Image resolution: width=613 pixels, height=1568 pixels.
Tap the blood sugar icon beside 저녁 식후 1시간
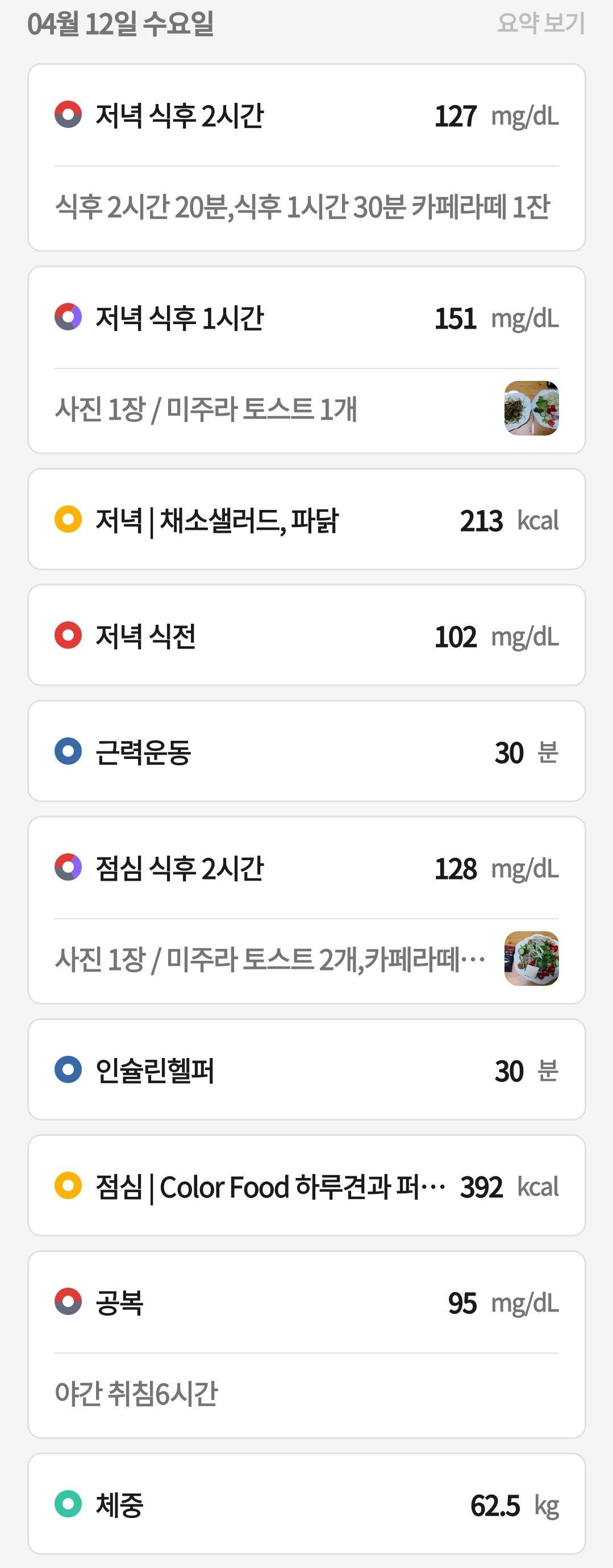pos(68,317)
